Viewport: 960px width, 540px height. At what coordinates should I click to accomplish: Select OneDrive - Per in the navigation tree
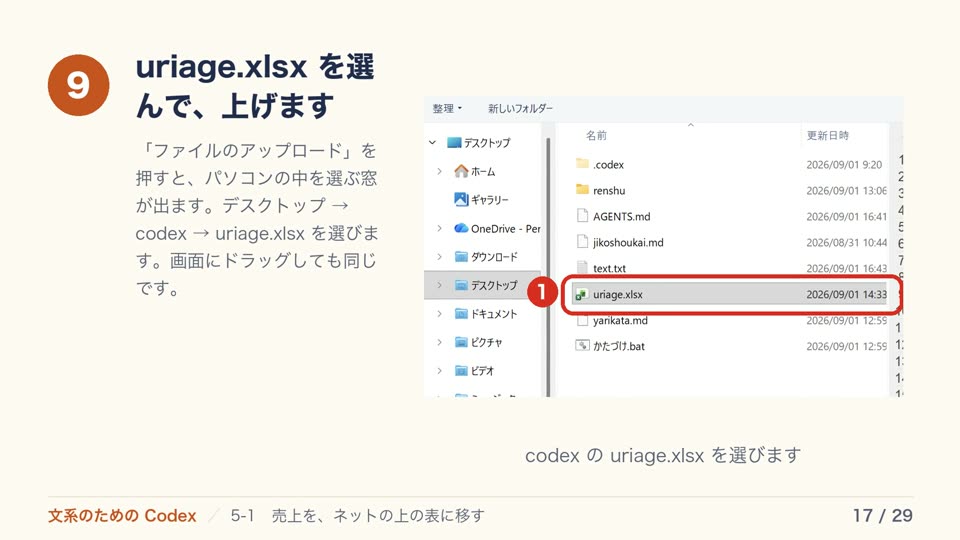[505, 228]
